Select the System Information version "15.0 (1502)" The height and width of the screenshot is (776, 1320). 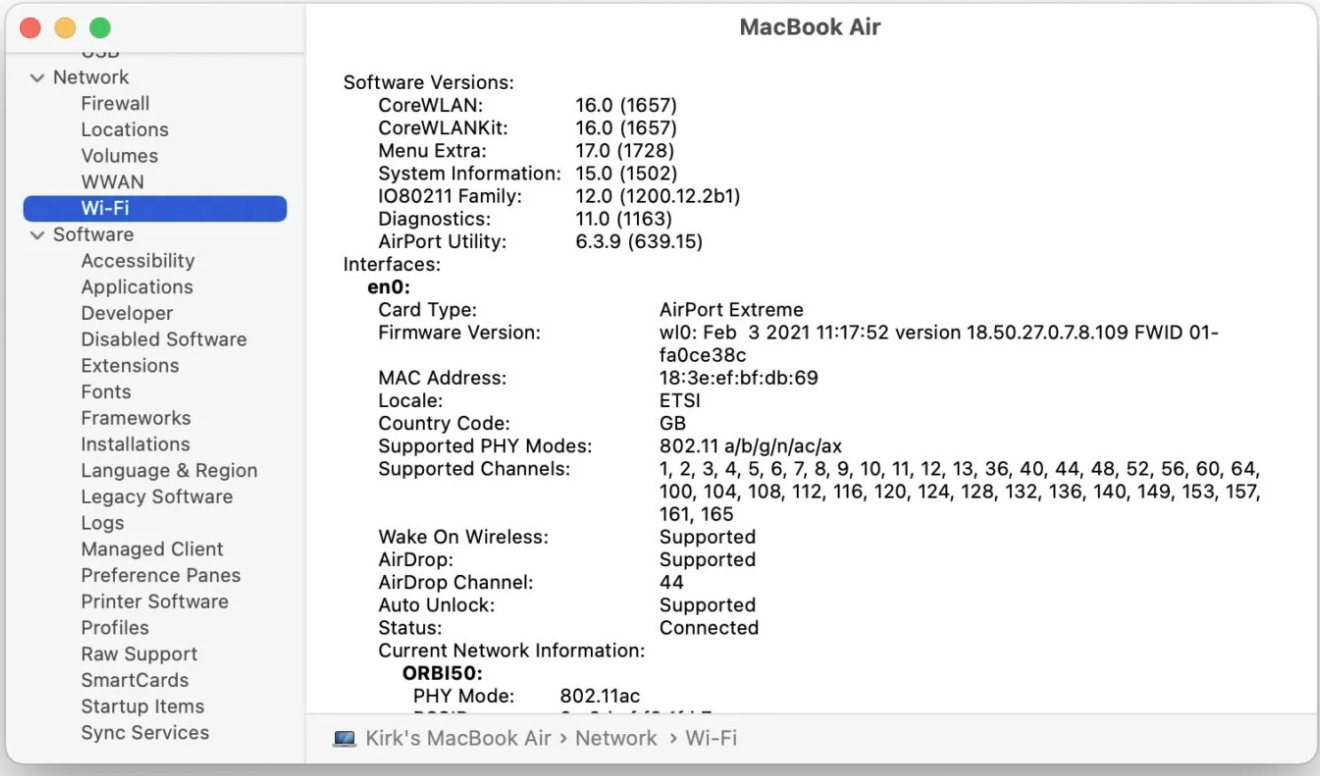pyautogui.click(x=627, y=174)
